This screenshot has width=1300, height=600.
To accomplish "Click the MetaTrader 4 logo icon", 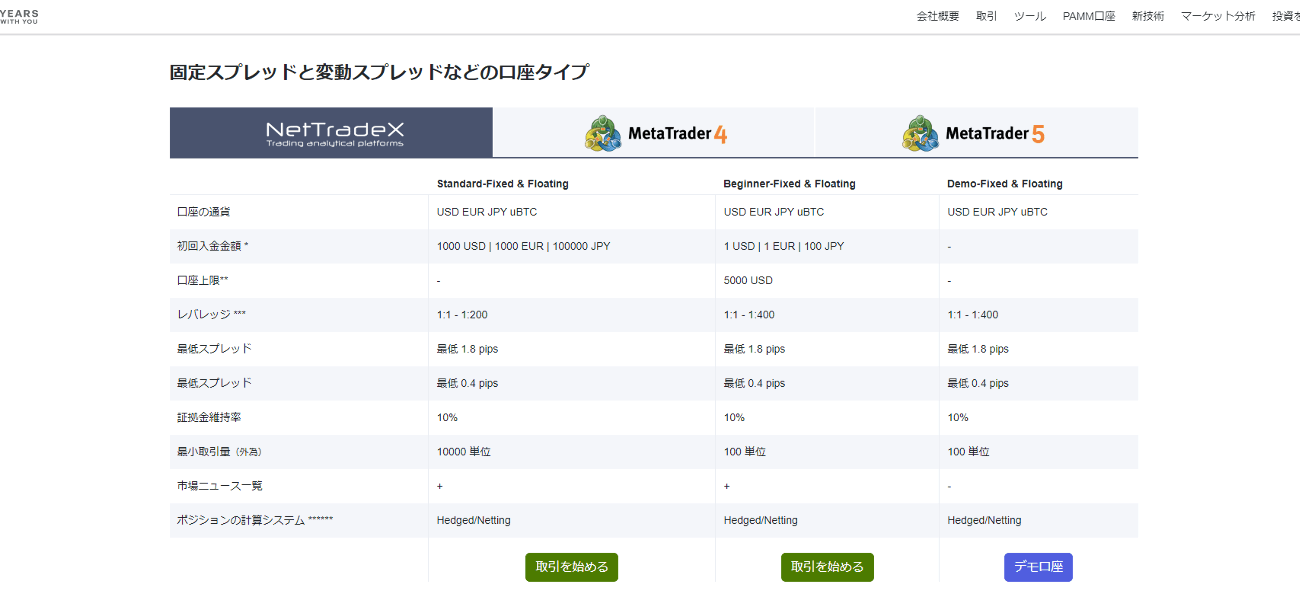I will point(603,133).
